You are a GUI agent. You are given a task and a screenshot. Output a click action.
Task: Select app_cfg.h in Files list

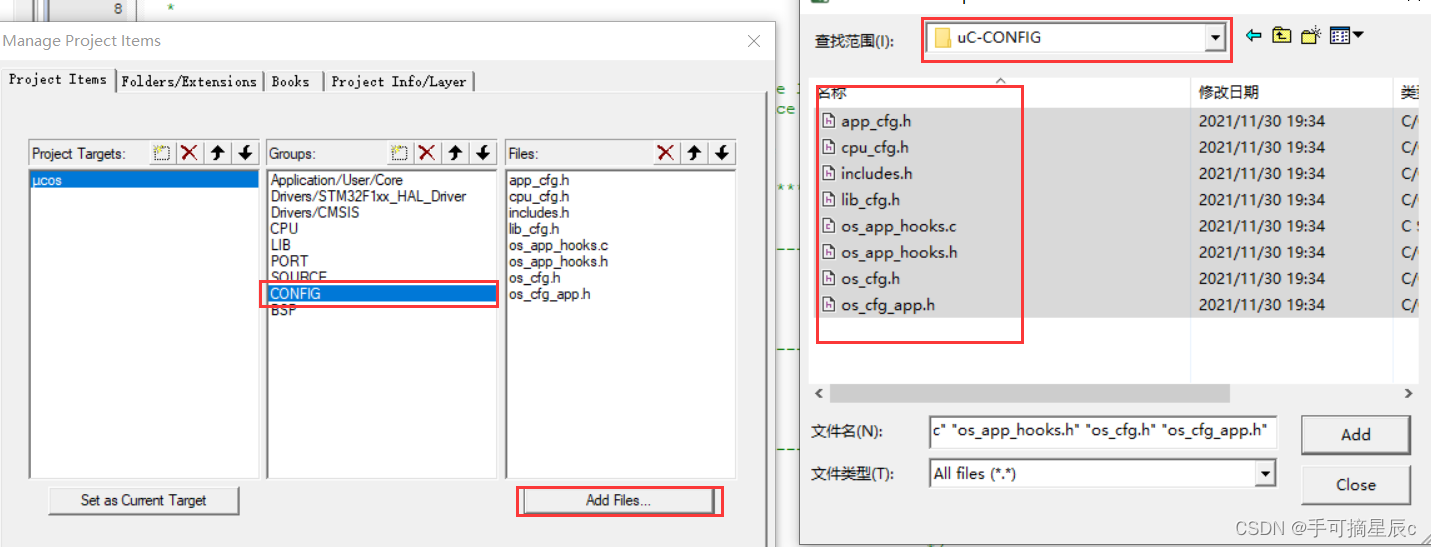(539, 180)
